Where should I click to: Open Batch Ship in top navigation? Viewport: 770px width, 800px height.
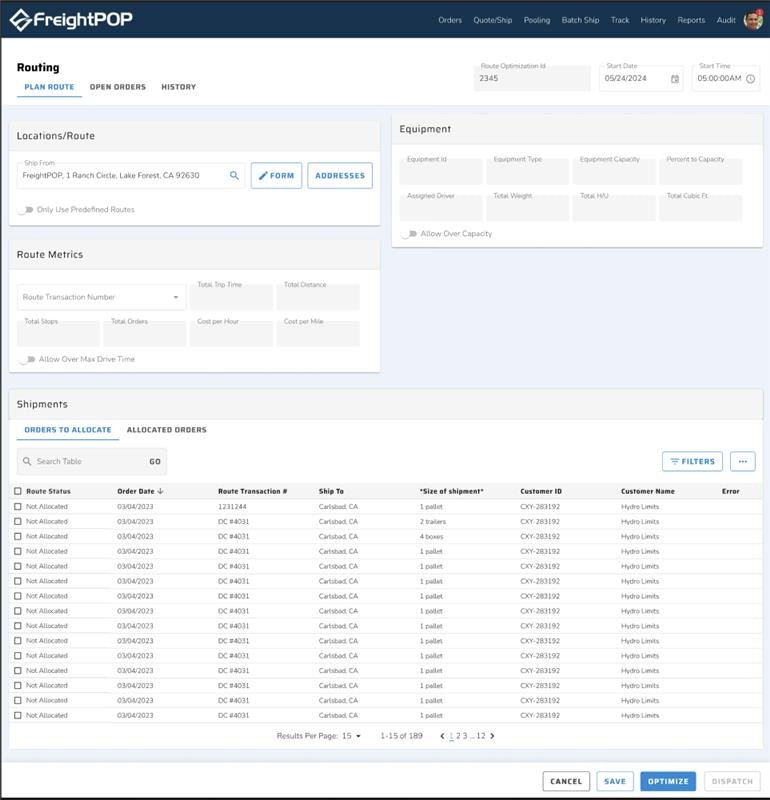[x=580, y=20]
